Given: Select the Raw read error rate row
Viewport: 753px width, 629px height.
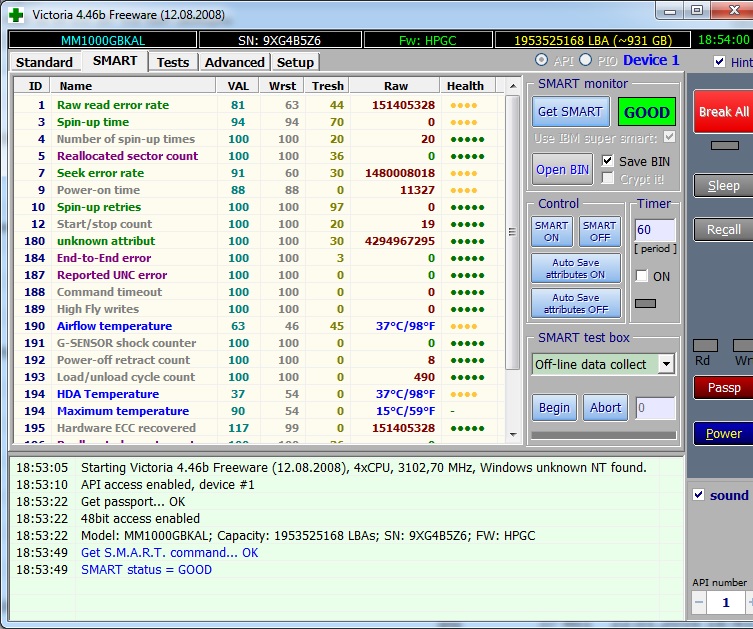Looking at the screenshot, I should (x=259, y=105).
